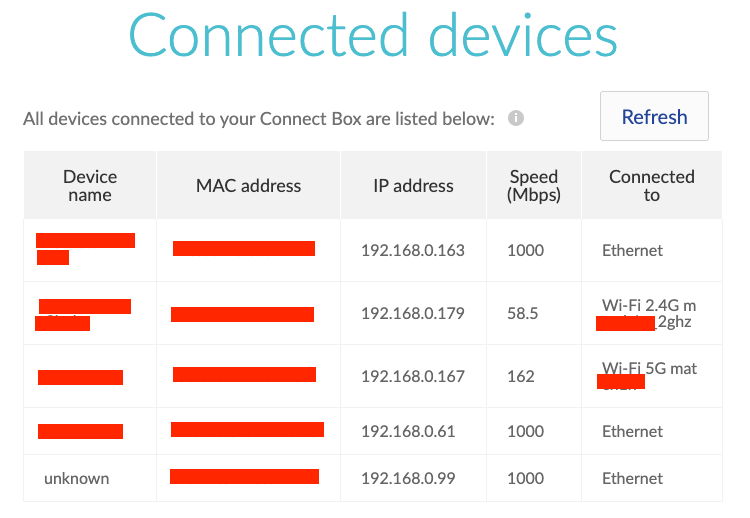Click the 58.5 speed value
750x518 pixels.
[x=522, y=314]
